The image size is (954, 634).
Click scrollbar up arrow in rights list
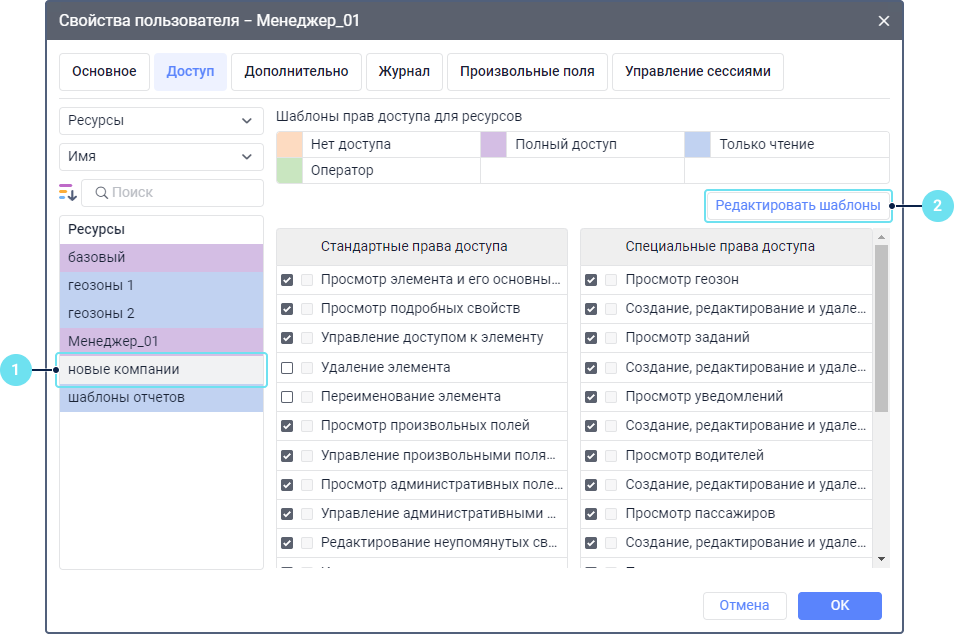[x=881, y=238]
